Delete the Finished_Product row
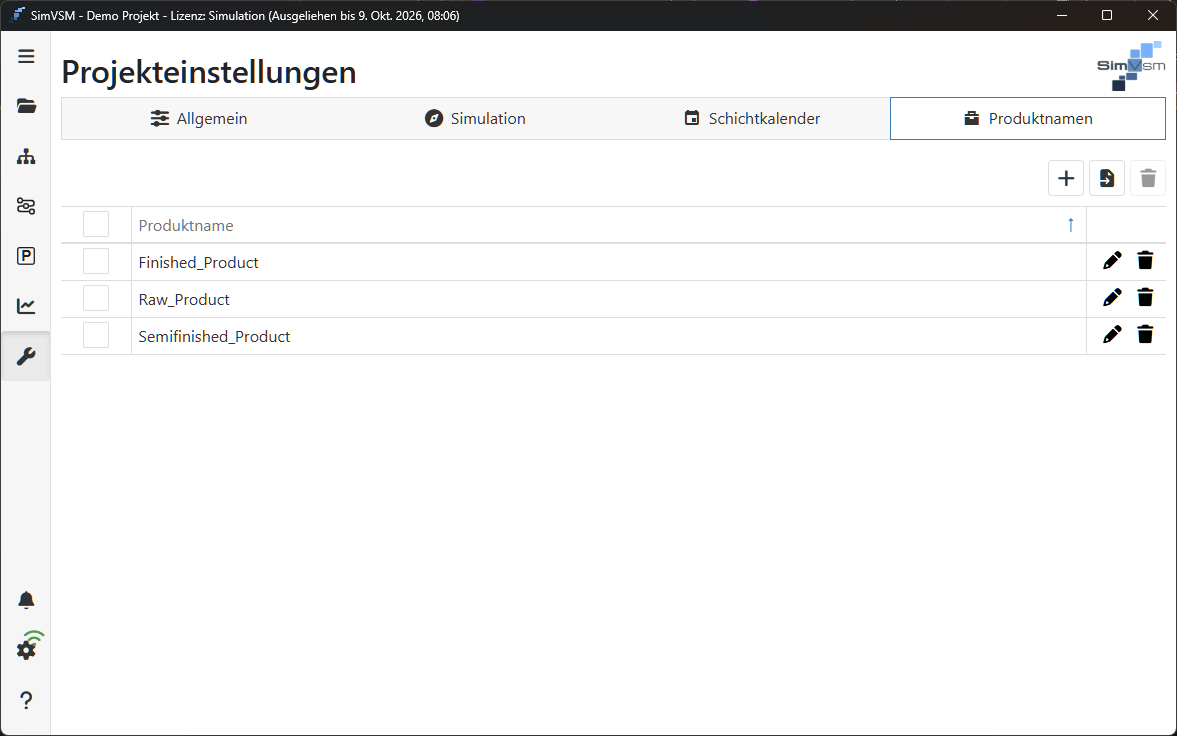1177x736 pixels. pos(1145,261)
